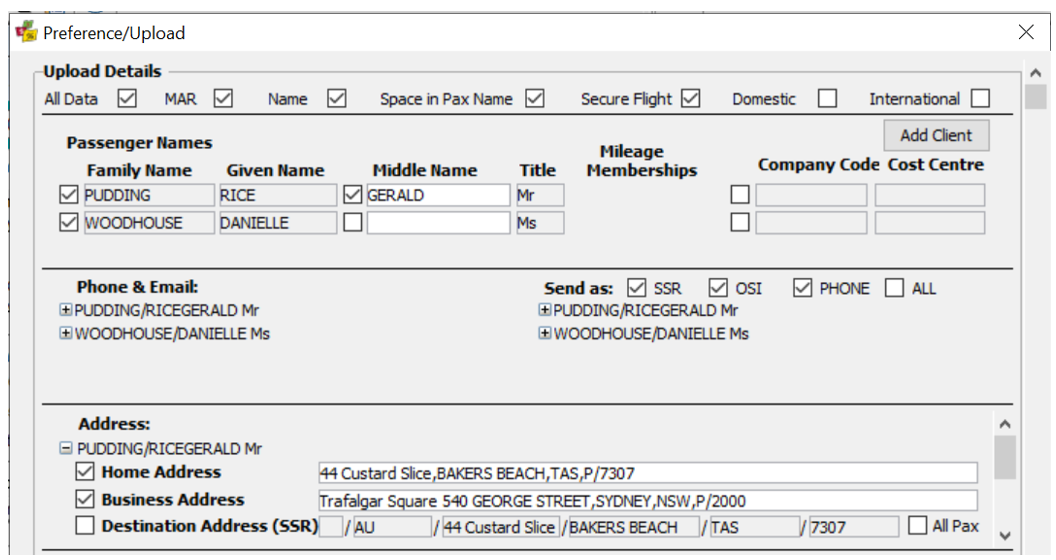
Task: Uncheck the PHONE send-as checkbox
Action: 802,288
